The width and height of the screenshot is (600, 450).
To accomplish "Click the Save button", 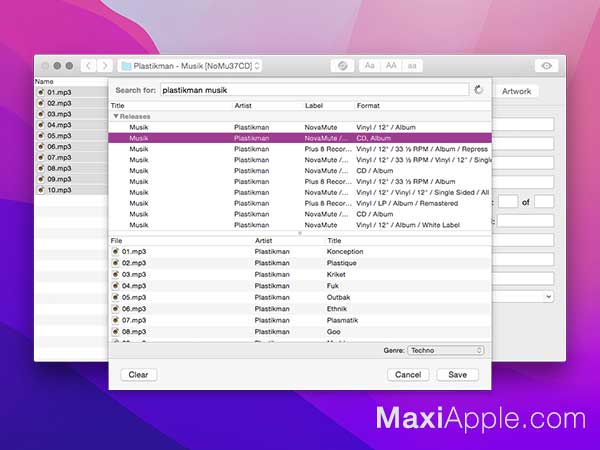I will 457,375.
